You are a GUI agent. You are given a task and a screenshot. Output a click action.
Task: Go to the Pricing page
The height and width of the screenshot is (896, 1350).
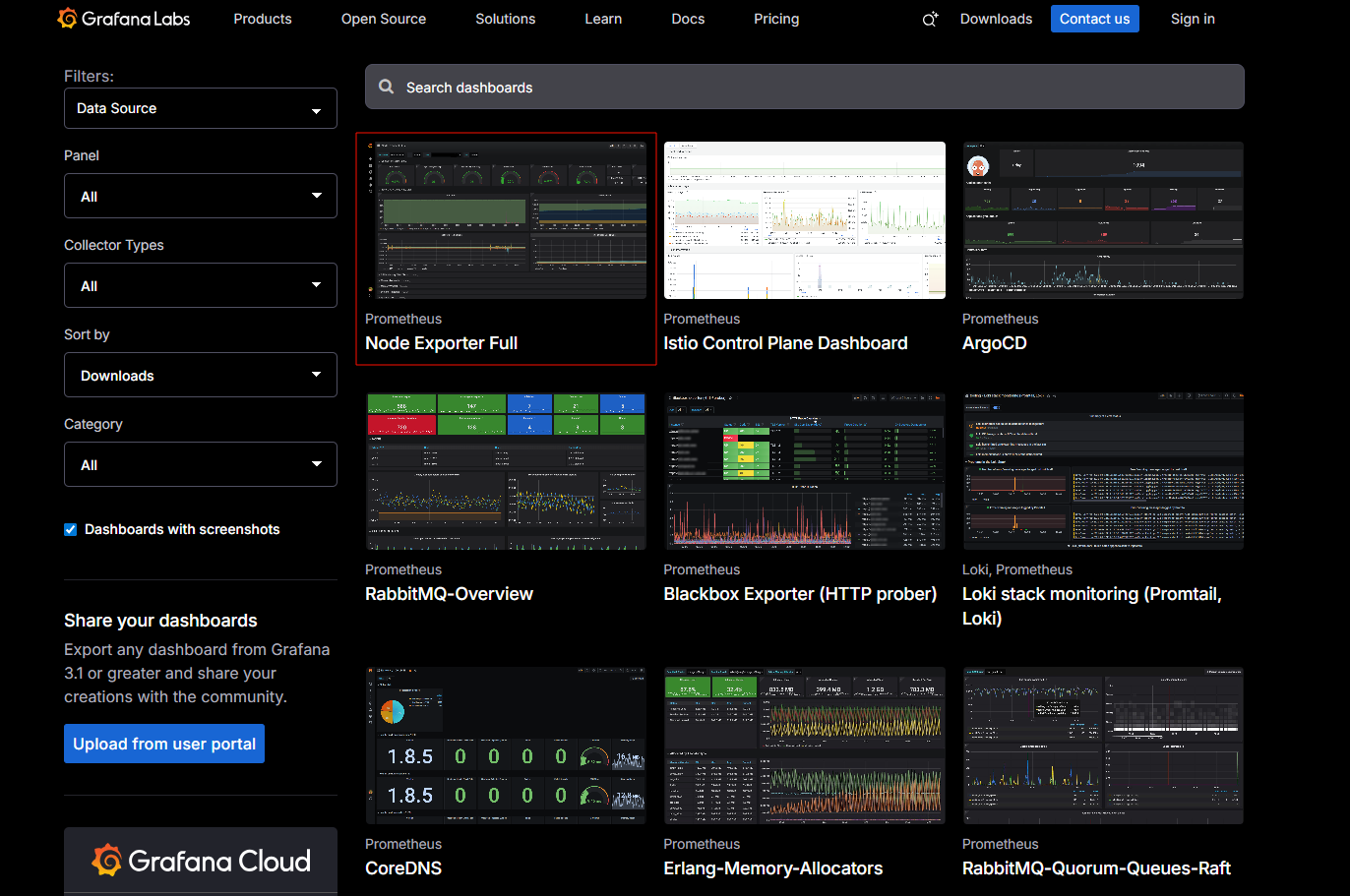click(776, 19)
